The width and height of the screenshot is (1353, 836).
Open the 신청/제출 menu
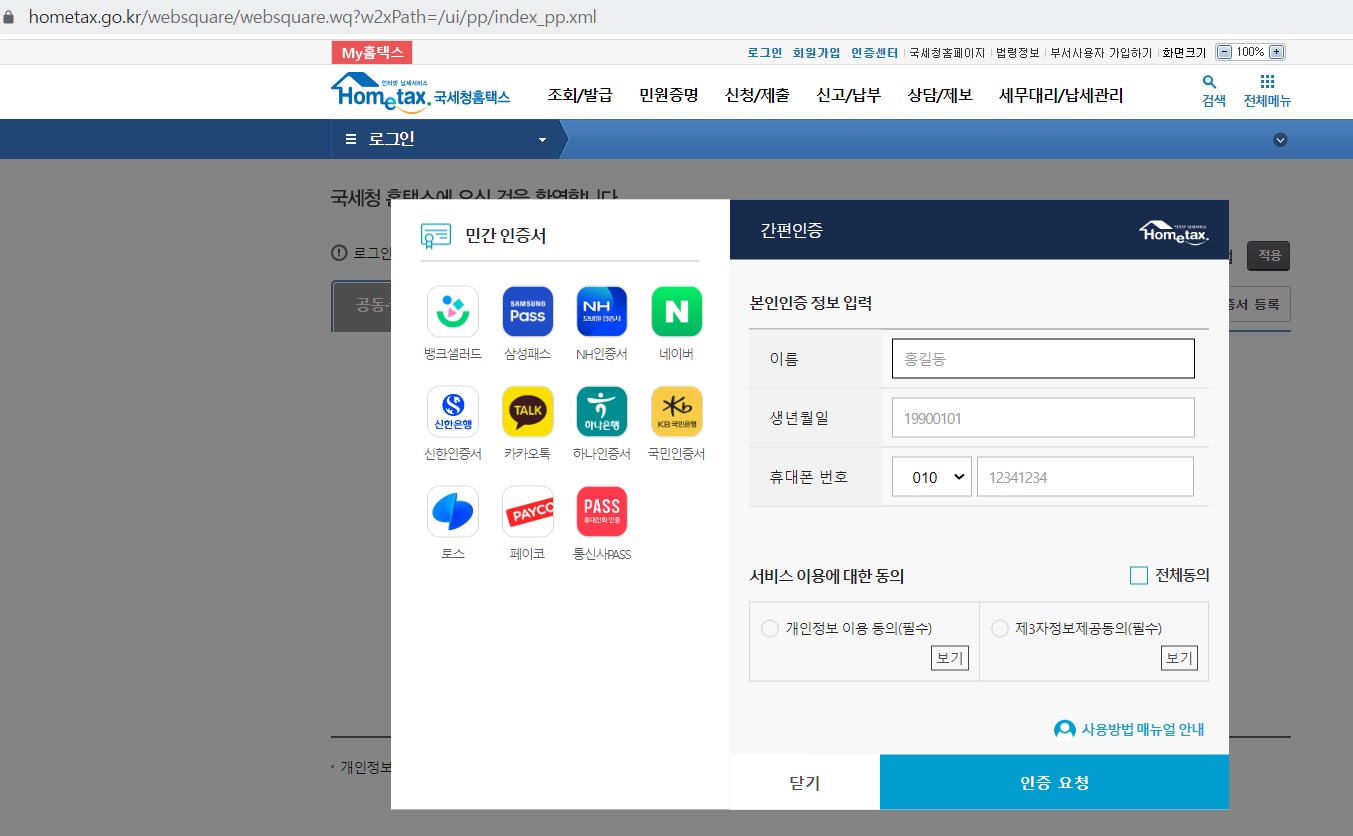[757, 95]
